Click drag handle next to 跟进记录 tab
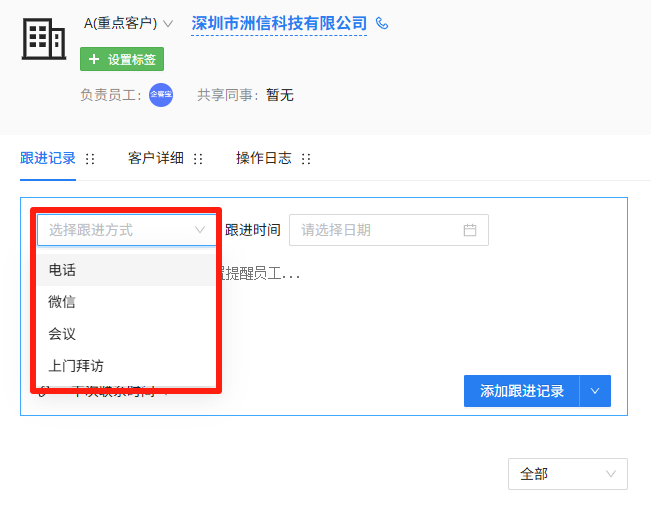 (x=90, y=159)
